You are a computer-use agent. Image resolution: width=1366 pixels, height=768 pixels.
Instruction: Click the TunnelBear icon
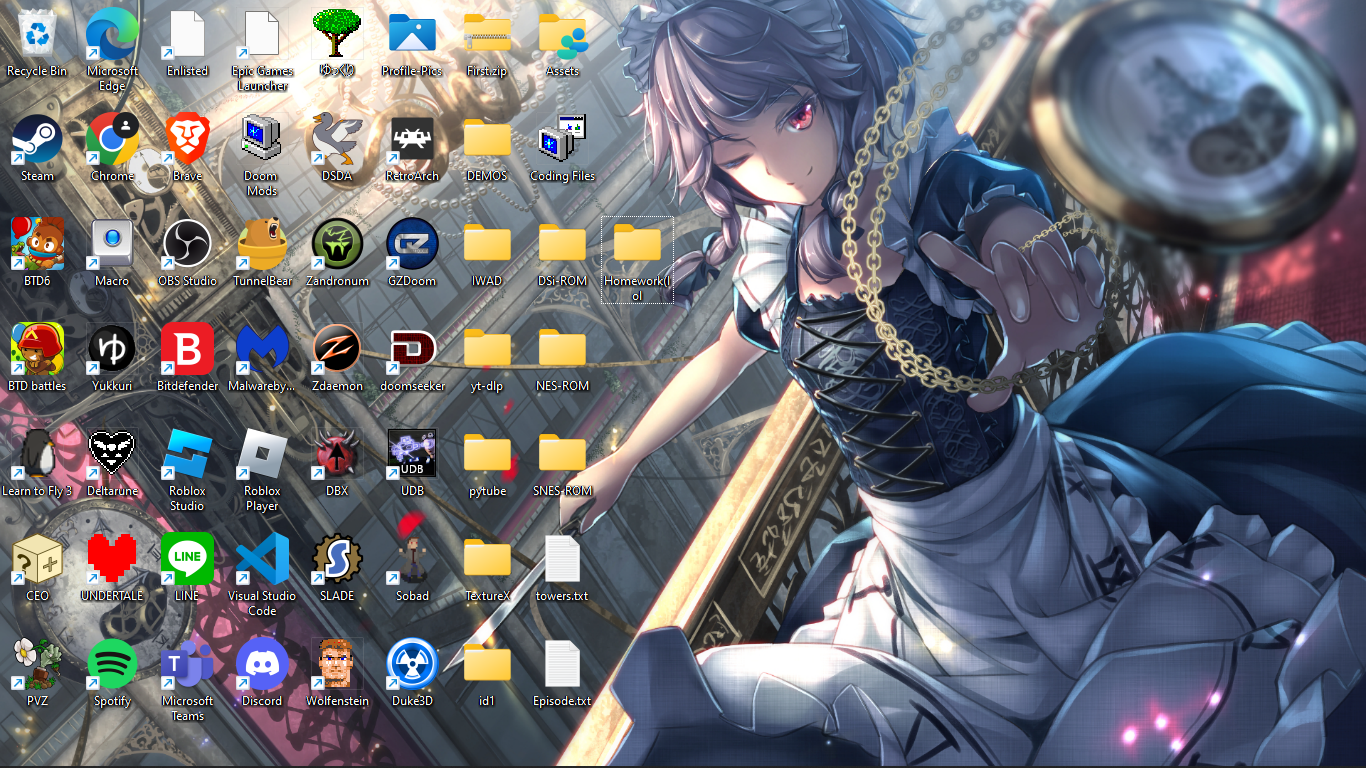point(262,245)
